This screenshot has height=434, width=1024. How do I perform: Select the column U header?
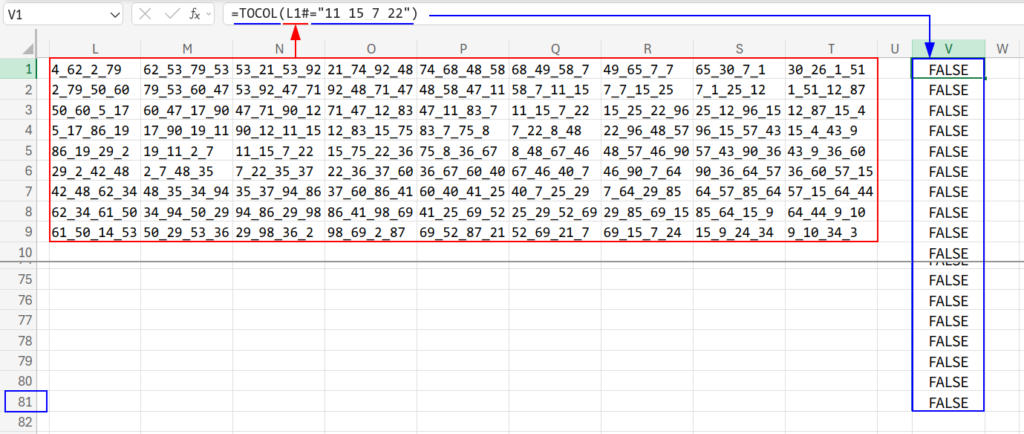[895, 47]
